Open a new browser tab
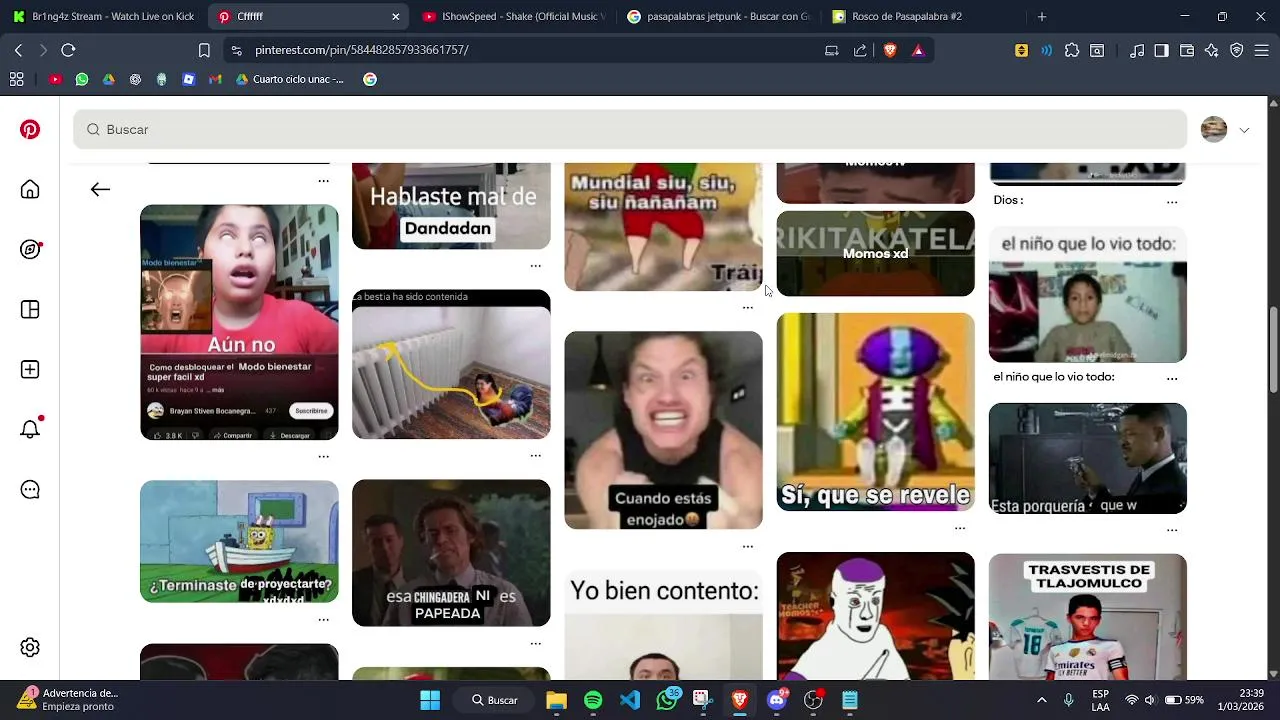1280x720 pixels. pyautogui.click(x=1041, y=16)
